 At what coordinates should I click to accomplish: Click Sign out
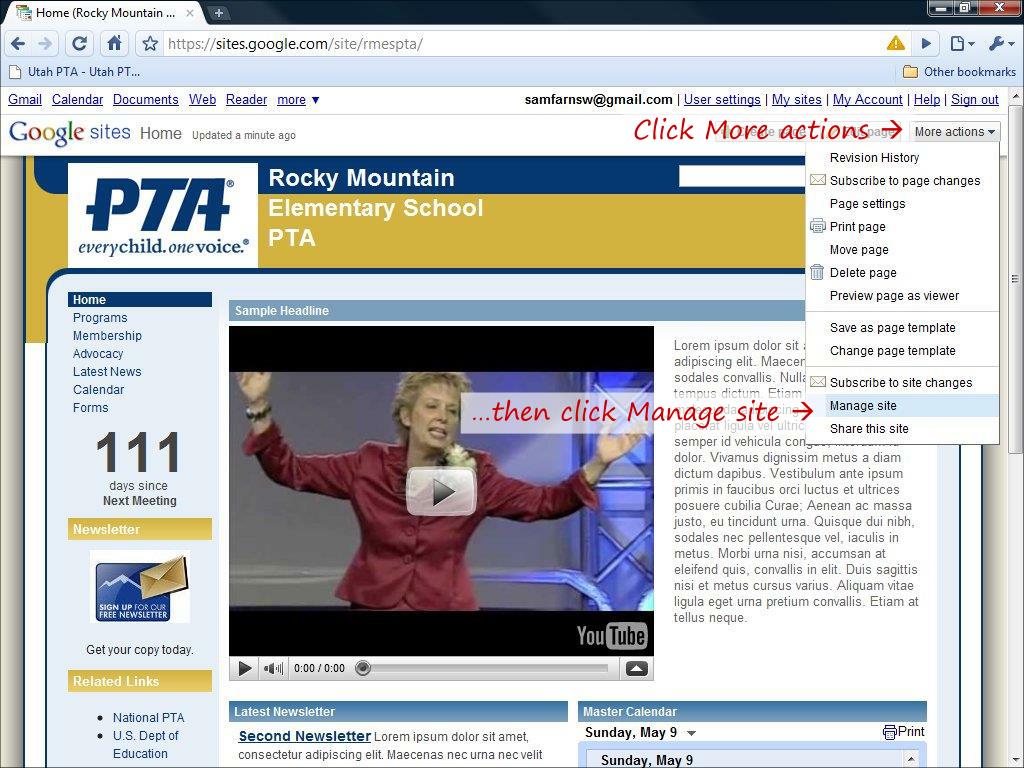pyautogui.click(x=974, y=99)
